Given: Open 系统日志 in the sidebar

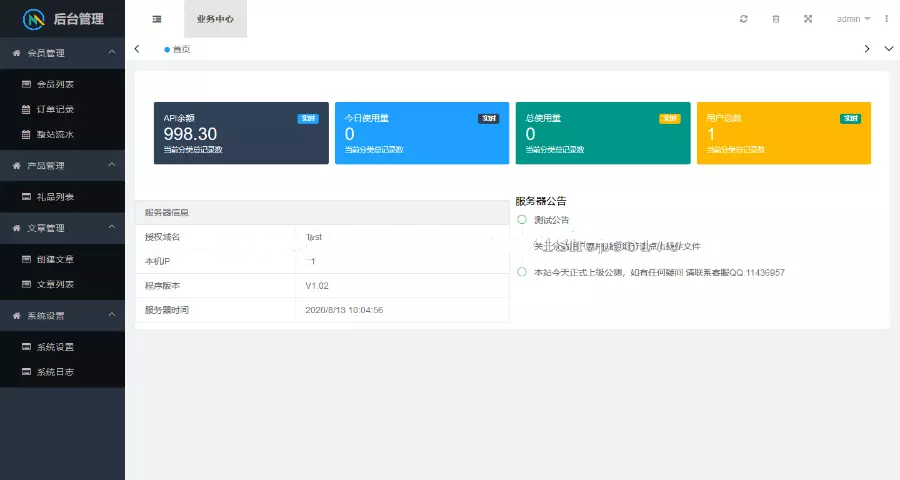Looking at the screenshot, I should click(x=55, y=372).
